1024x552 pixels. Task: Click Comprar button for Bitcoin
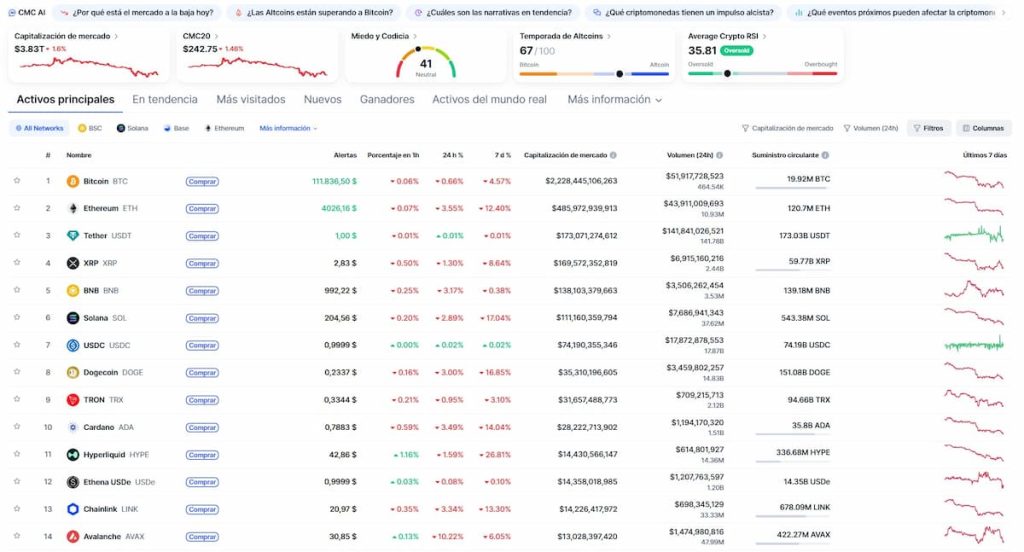tap(202, 182)
